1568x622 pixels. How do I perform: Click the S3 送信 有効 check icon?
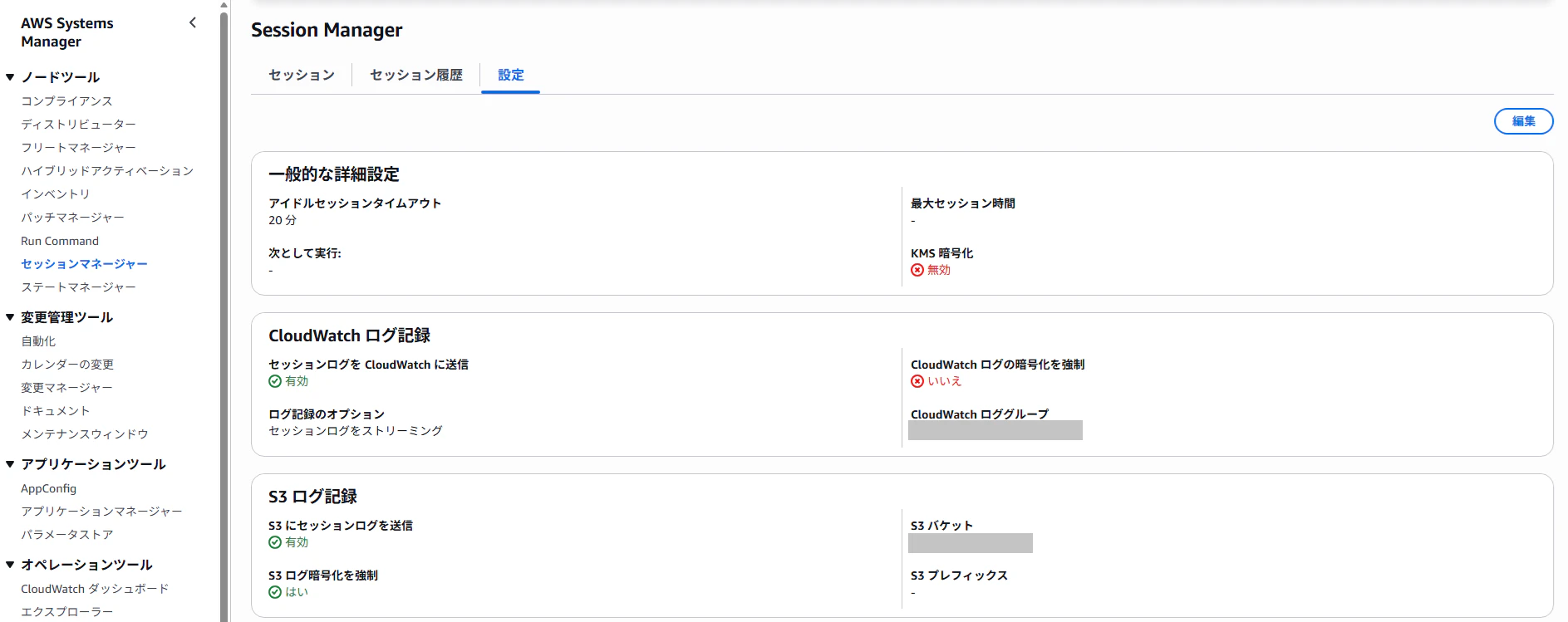coord(275,542)
